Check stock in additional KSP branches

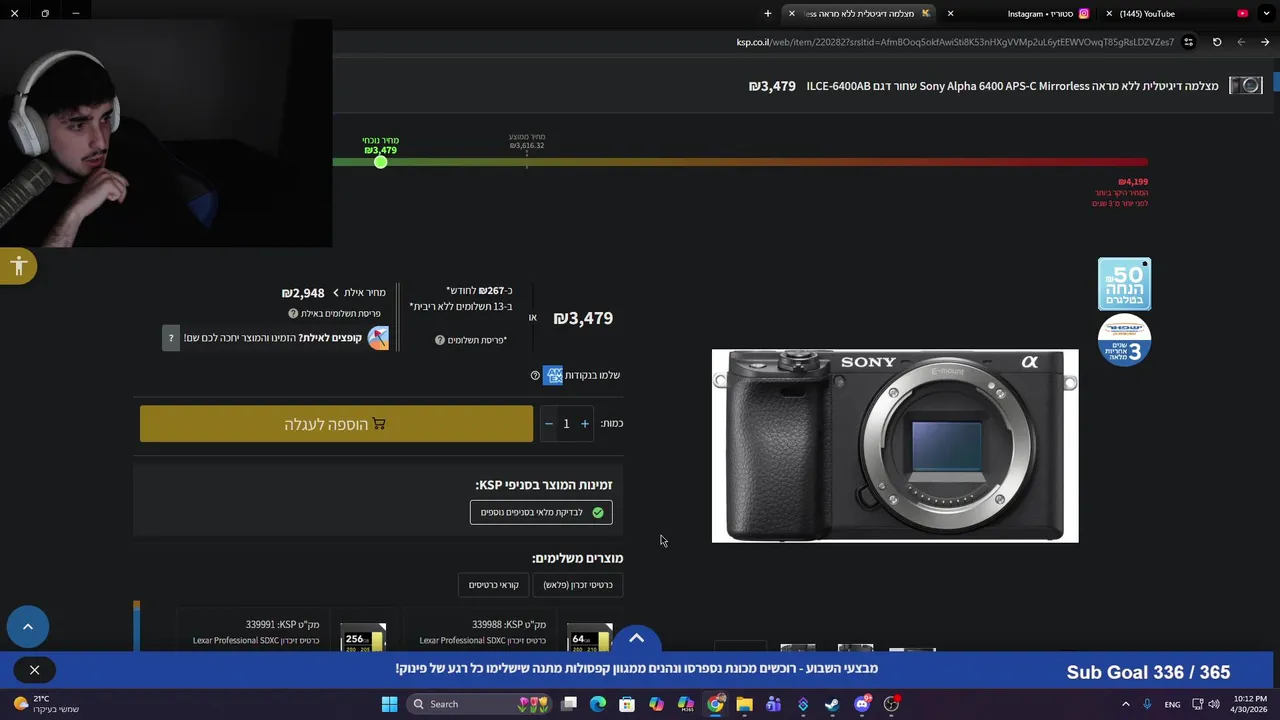coord(541,512)
